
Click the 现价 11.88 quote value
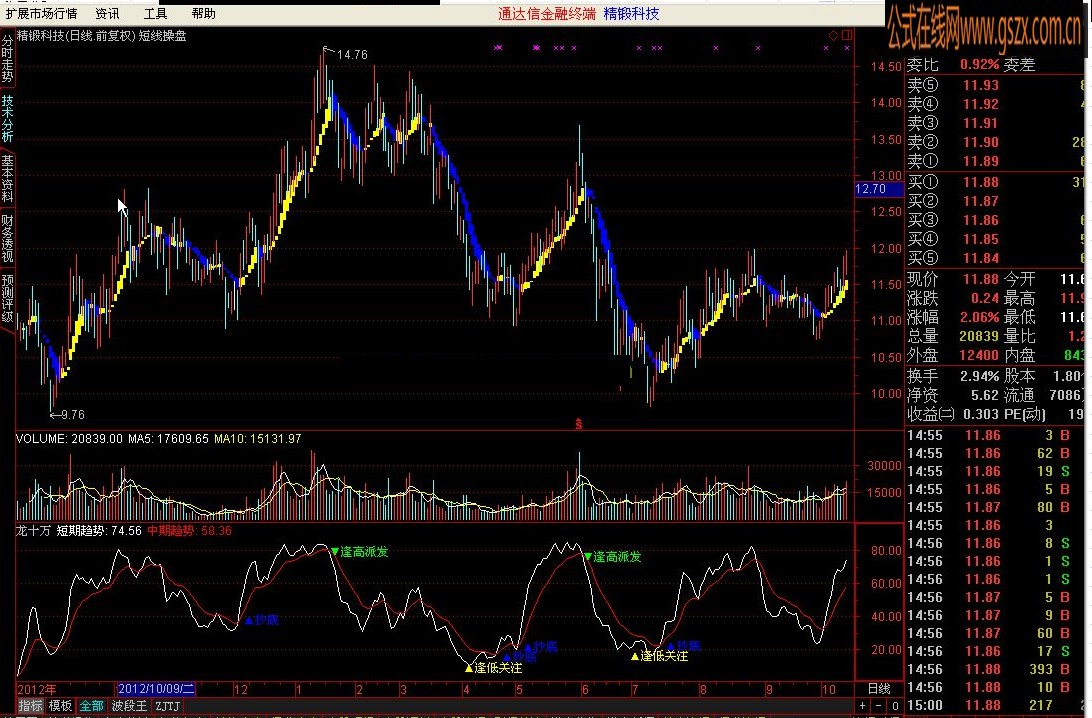click(x=981, y=279)
